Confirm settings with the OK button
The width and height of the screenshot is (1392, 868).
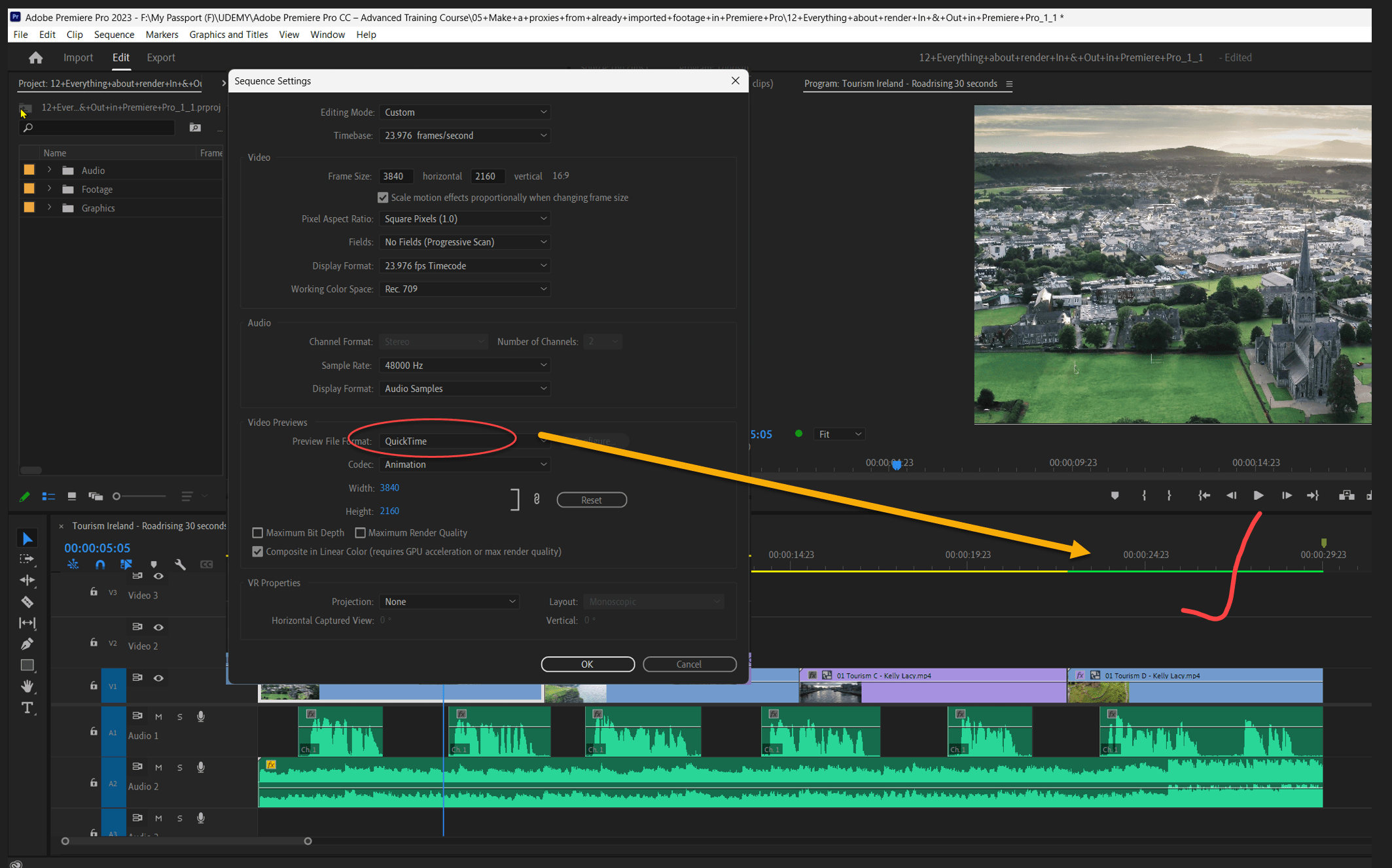[587, 664]
